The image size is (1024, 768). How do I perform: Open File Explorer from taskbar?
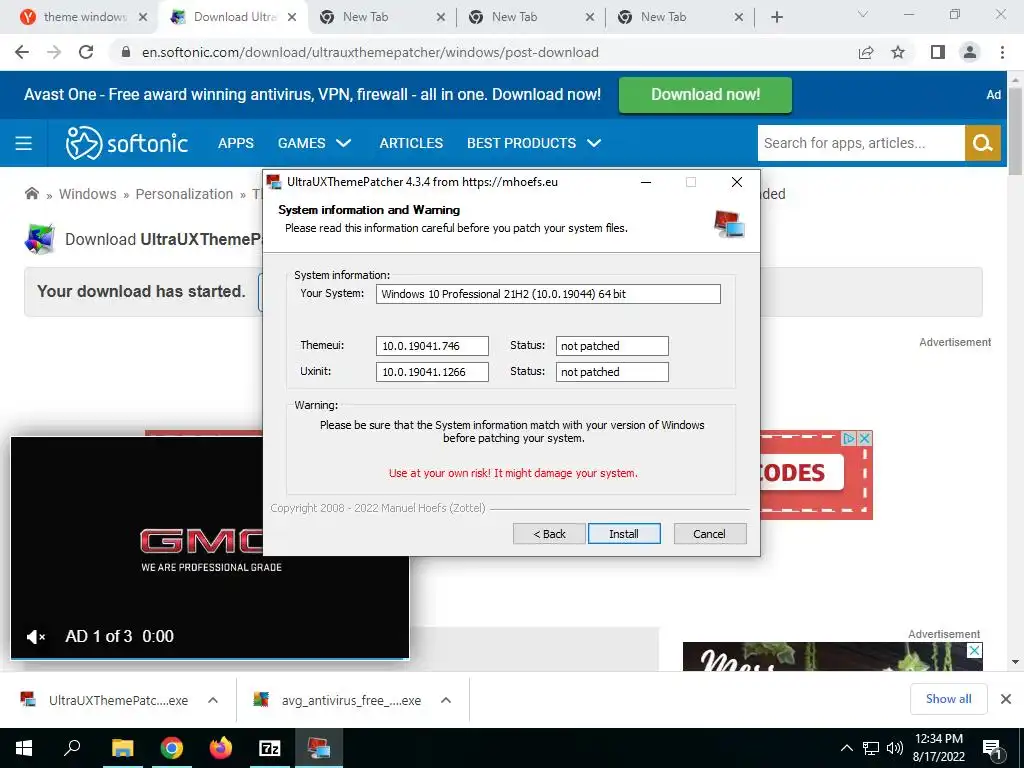click(x=122, y=748)
